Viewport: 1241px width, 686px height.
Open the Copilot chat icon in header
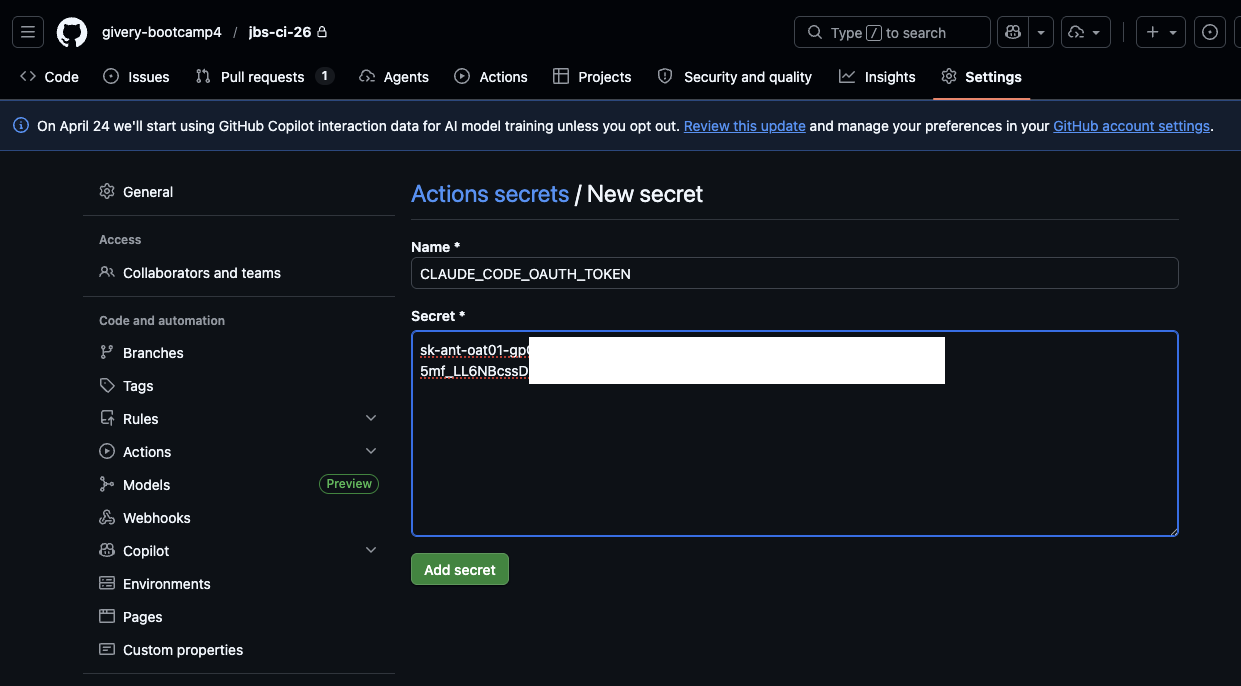(1013, 32)
